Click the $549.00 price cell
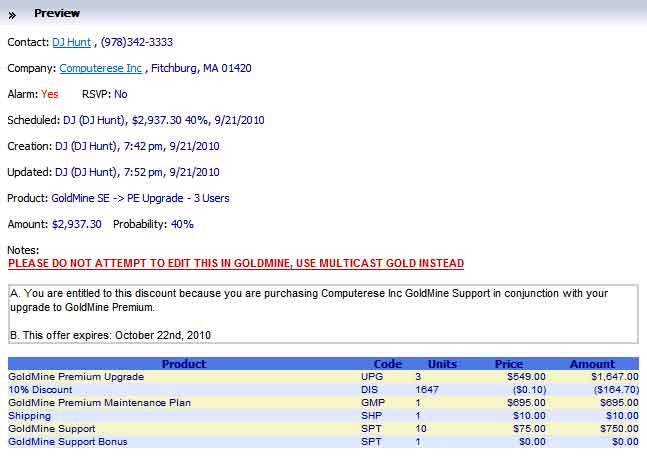The image size is (647, 456). click(526, 377)
